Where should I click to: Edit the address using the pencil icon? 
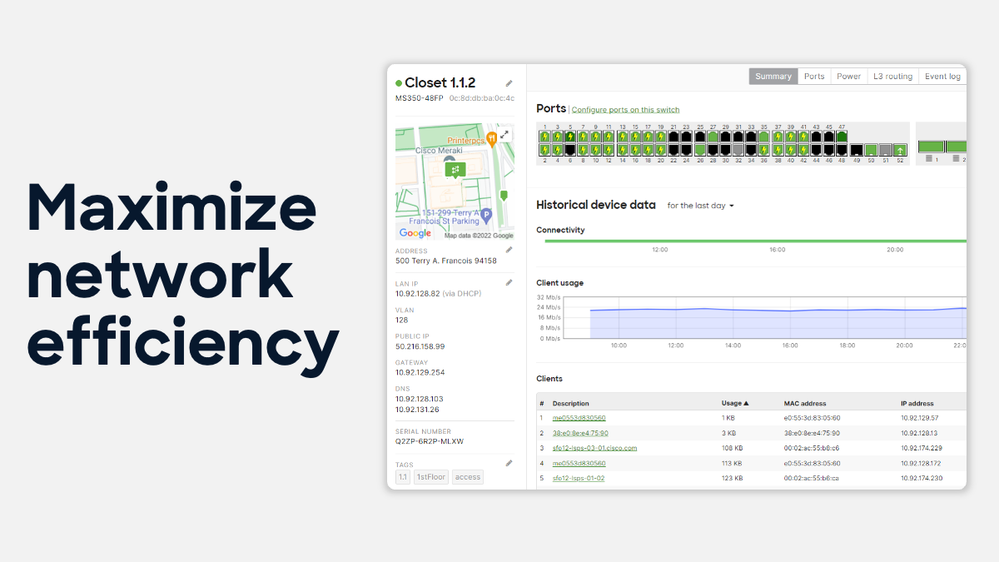point(508,250)
